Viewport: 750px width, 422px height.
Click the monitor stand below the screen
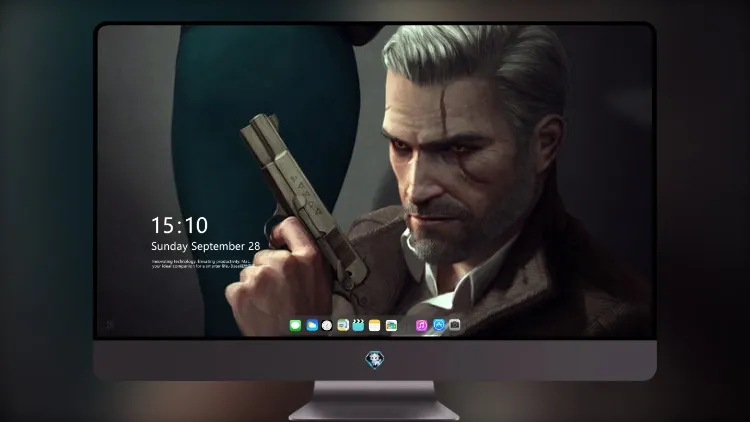(x=374, y=401)
